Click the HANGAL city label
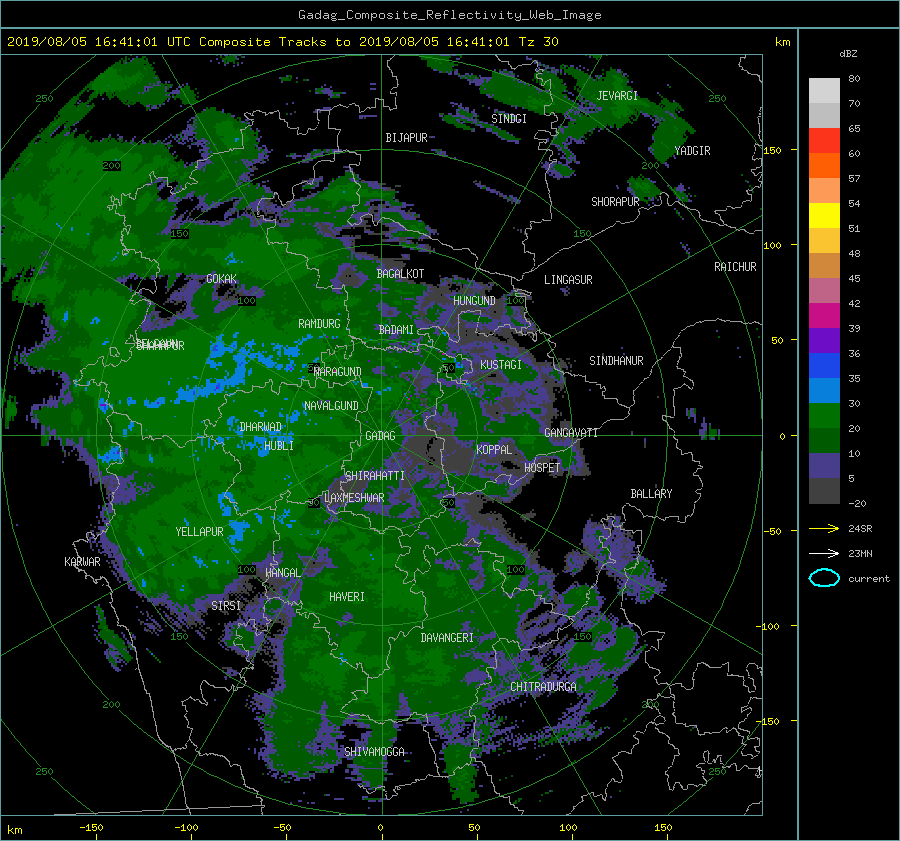The width and height of the screenshot is (900, 841). pyautogui.click(x=283, y=573)
